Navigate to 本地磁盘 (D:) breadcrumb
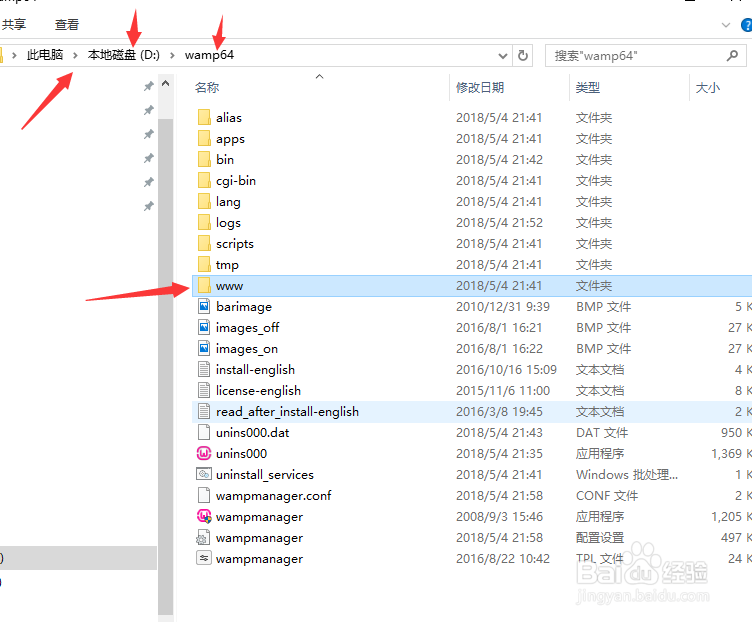752x622 pixels. (124, 55)
